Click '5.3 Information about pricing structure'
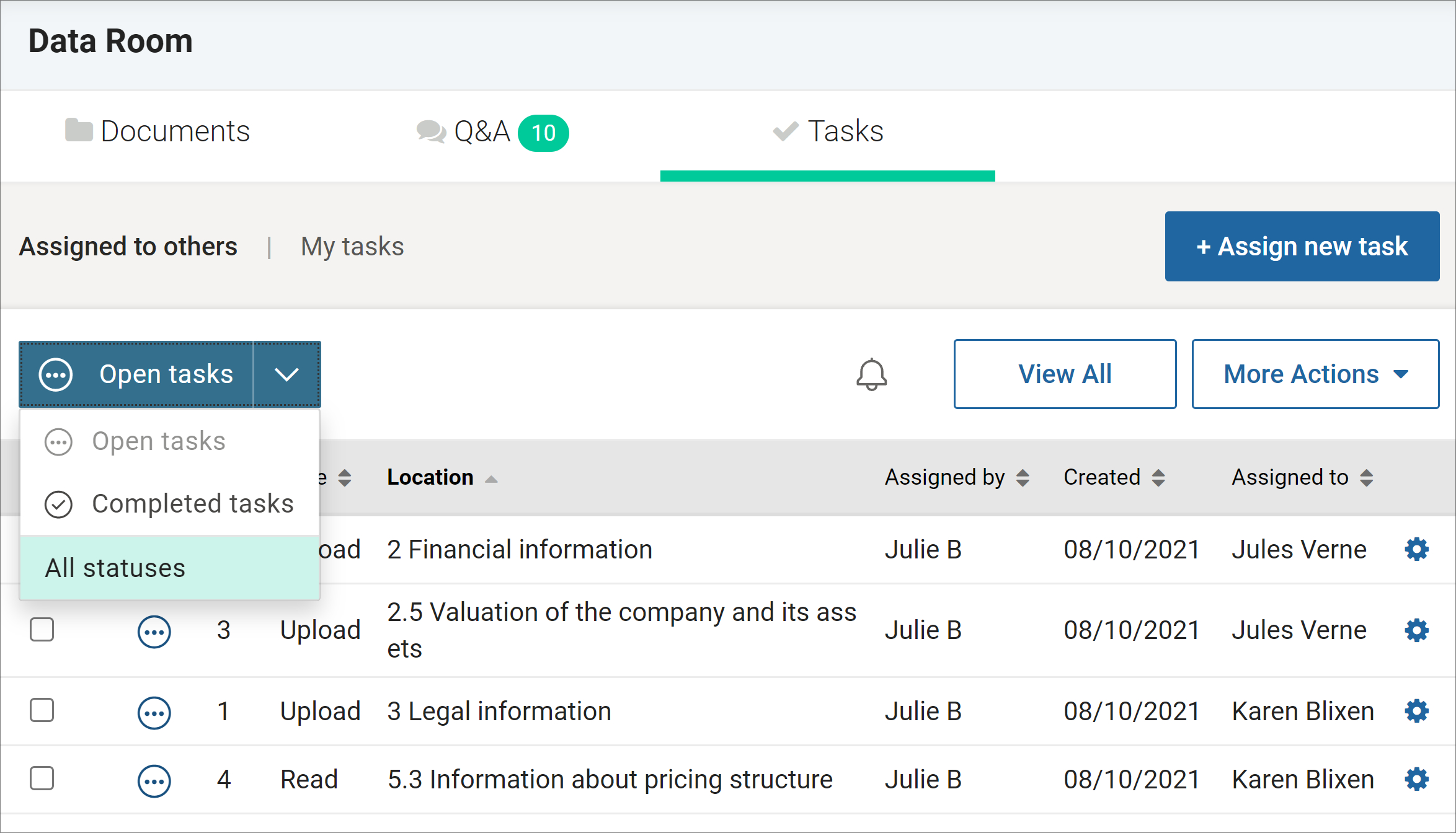1456x833 pixels. tap(610, 779)
